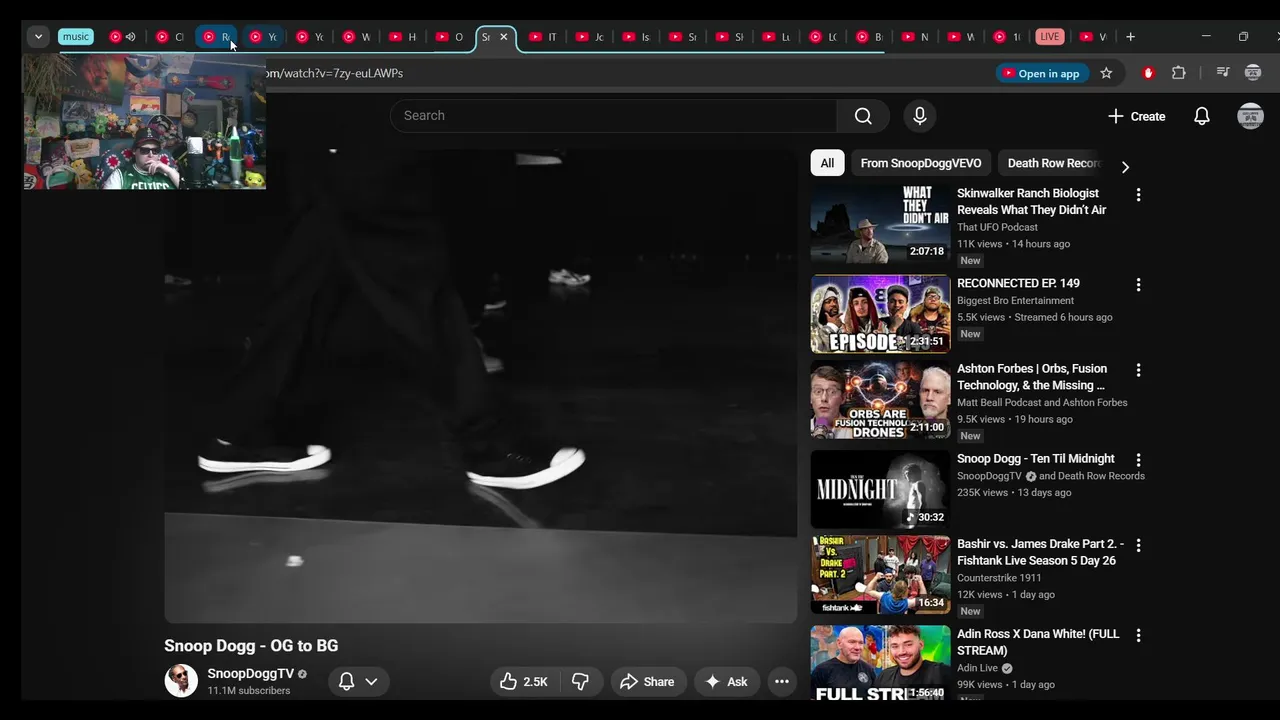The height and width of the screenshot is (720, 1280).
Task: Click the video player area
Action: click(x=481, y=386)
